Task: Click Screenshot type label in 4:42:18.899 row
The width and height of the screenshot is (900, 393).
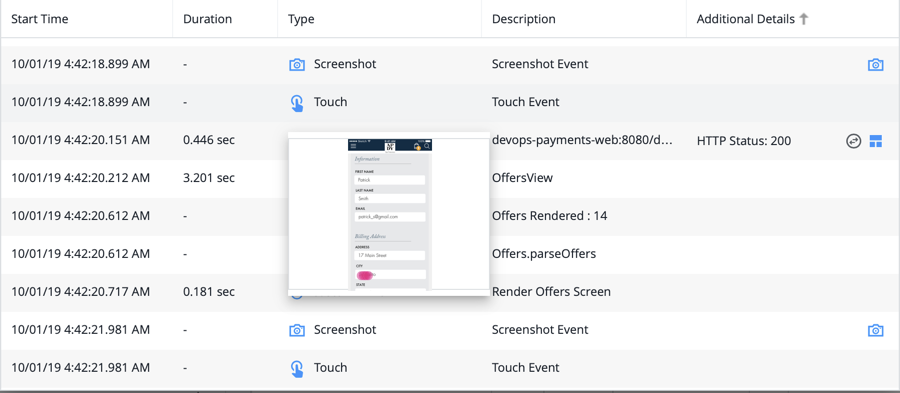Action: pos(345,64)
